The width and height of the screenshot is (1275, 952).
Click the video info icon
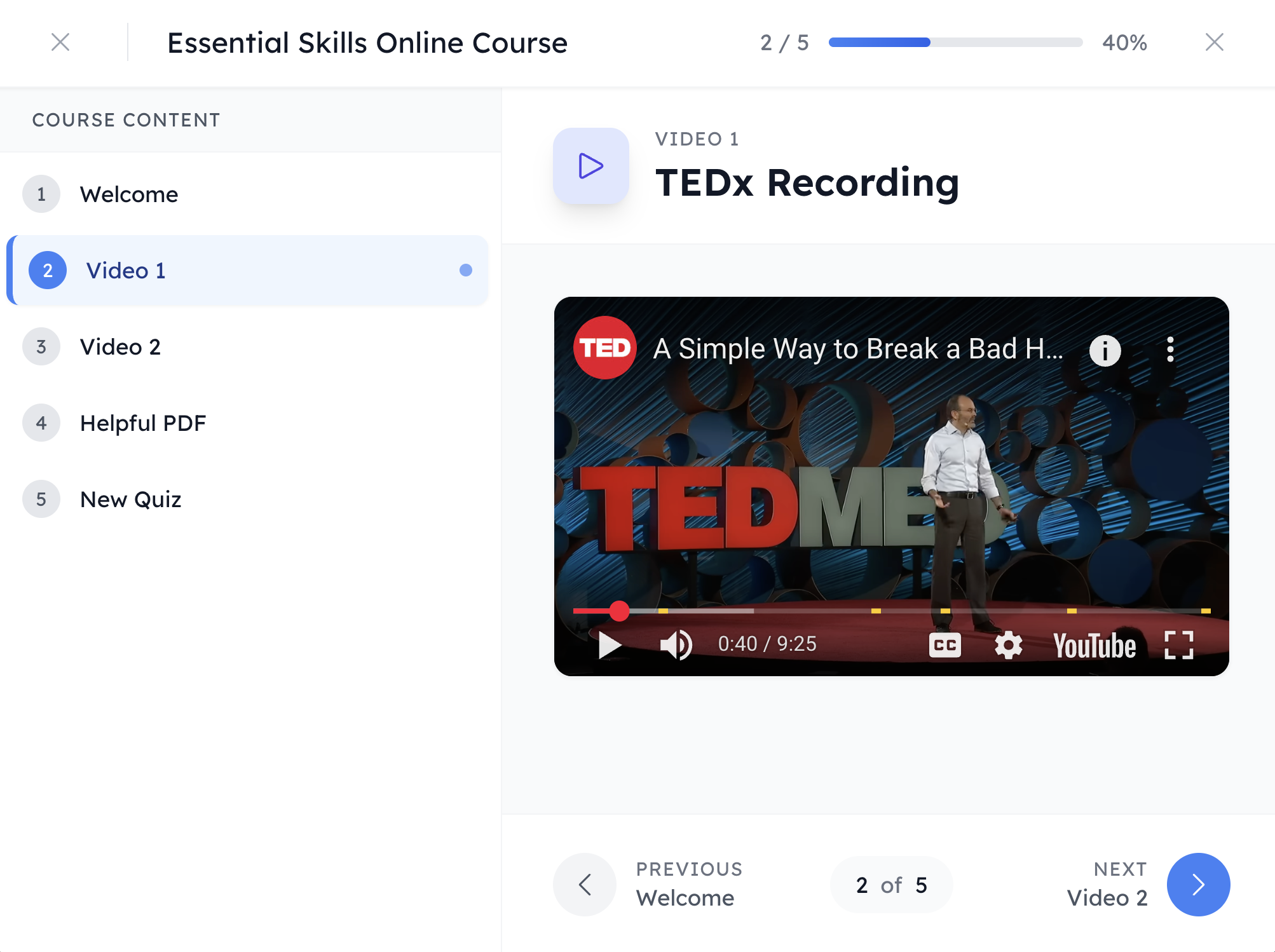[x=1105, y=350]
